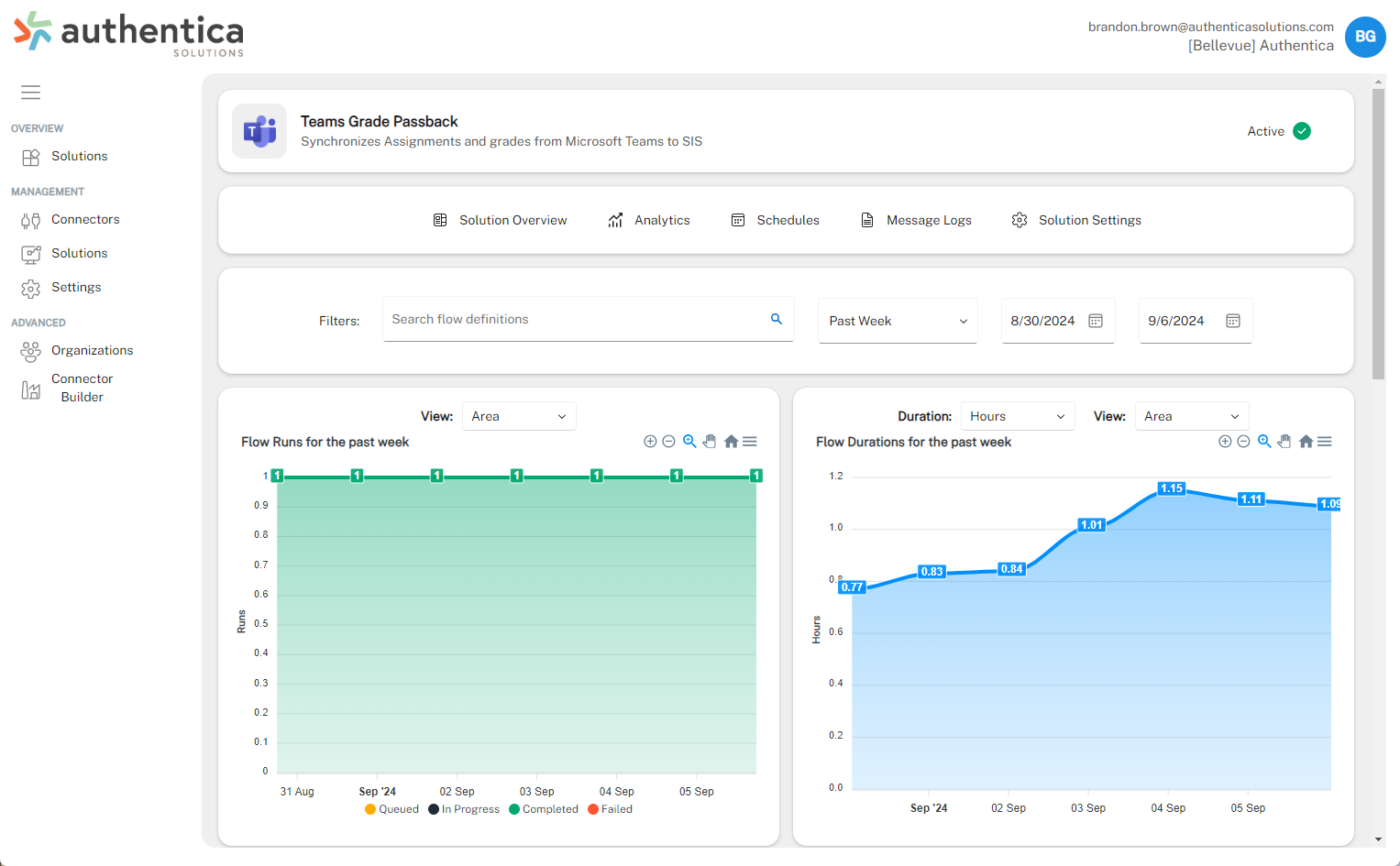
Task: Open Settings in sidebar
Action: click(x=61, y=288)
